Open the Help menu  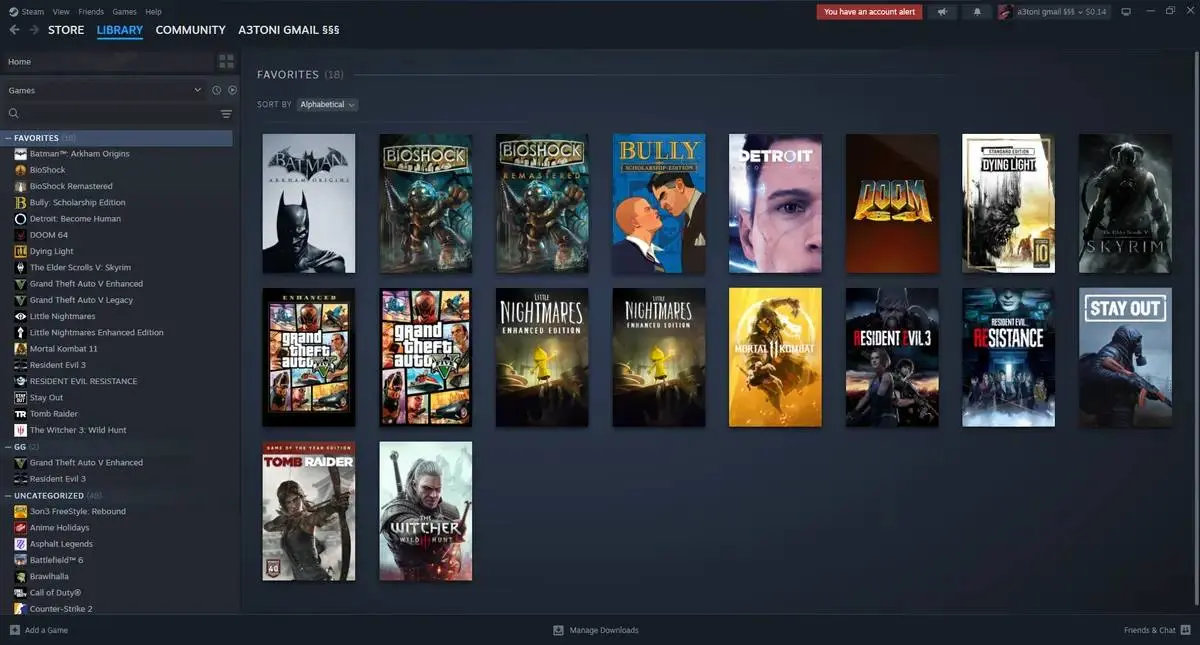pos(153,12)
